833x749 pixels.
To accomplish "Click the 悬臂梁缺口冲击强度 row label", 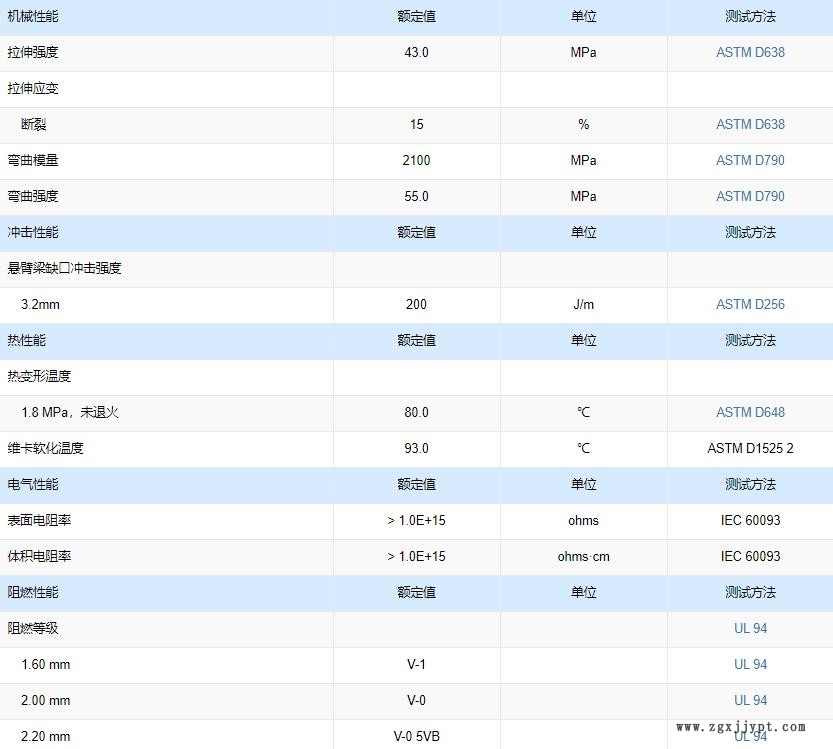I will click(65, 268).
